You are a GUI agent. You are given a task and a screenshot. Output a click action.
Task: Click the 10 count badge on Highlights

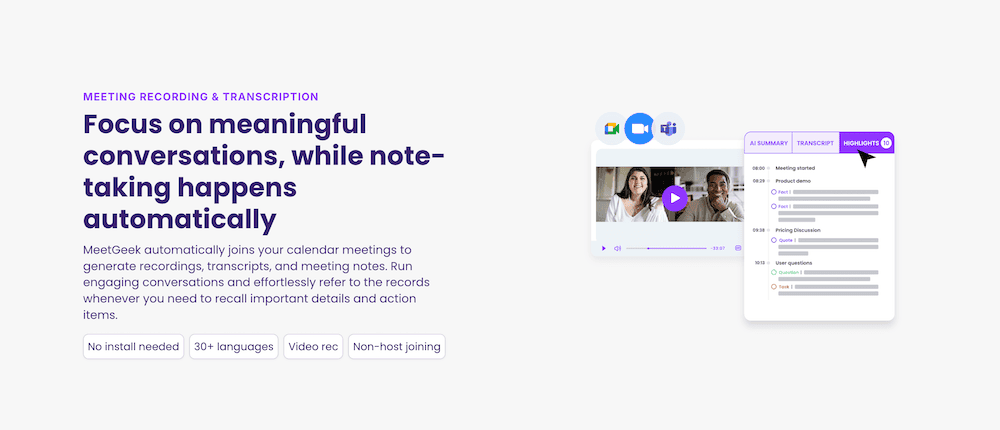(886, 143)
